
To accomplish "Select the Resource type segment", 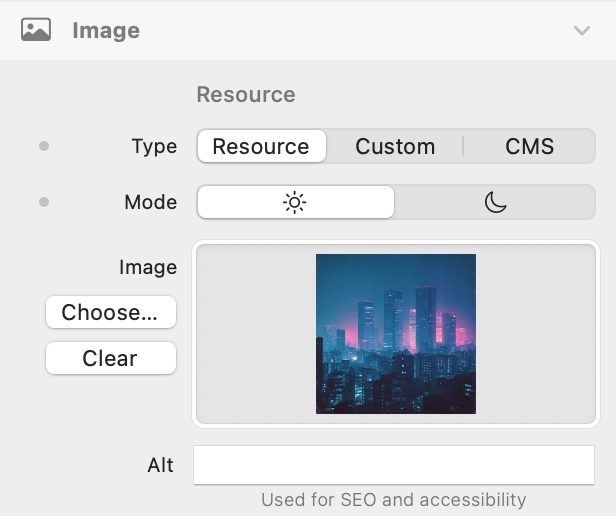I will coord(261,146).
